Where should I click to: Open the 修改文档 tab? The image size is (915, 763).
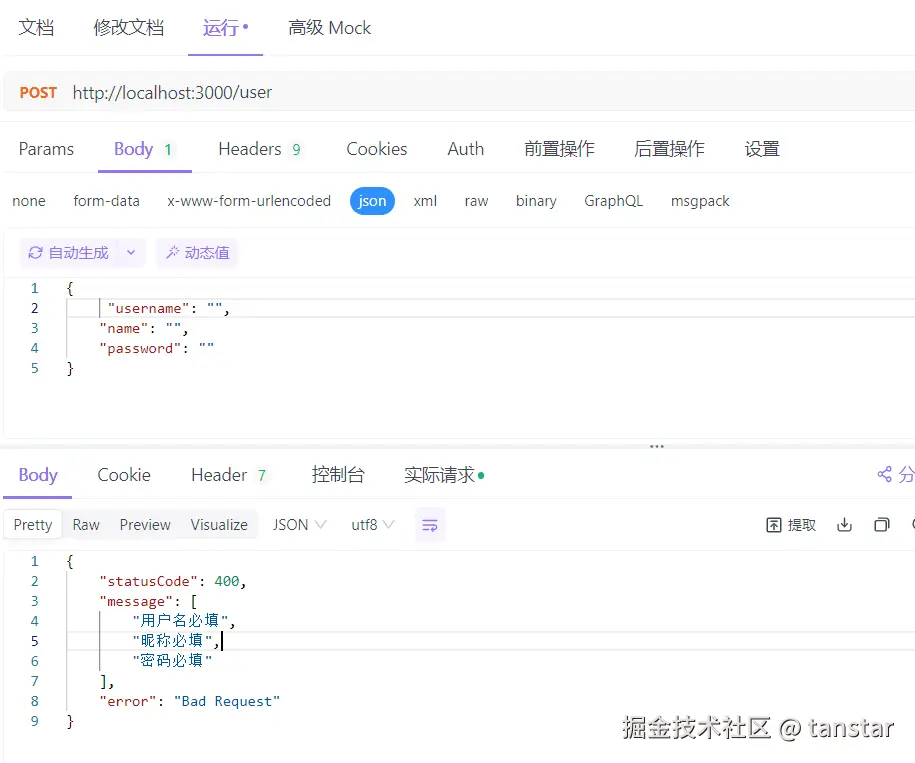tap(128, 27)
